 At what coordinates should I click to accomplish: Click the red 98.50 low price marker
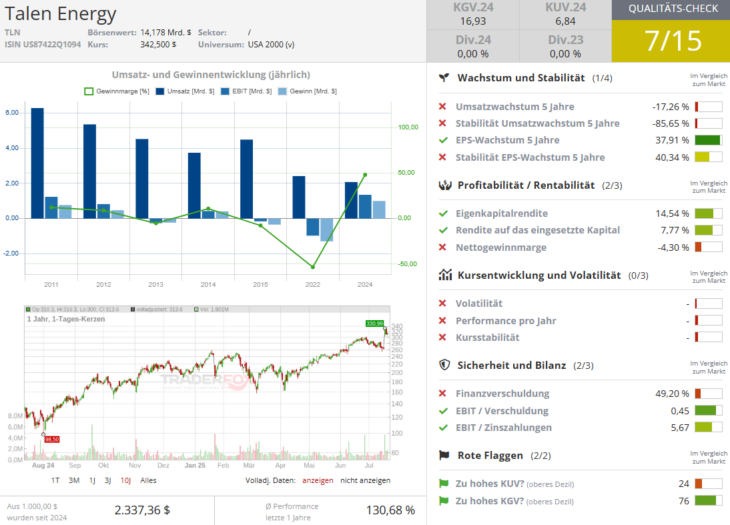[x=52, y=439]
